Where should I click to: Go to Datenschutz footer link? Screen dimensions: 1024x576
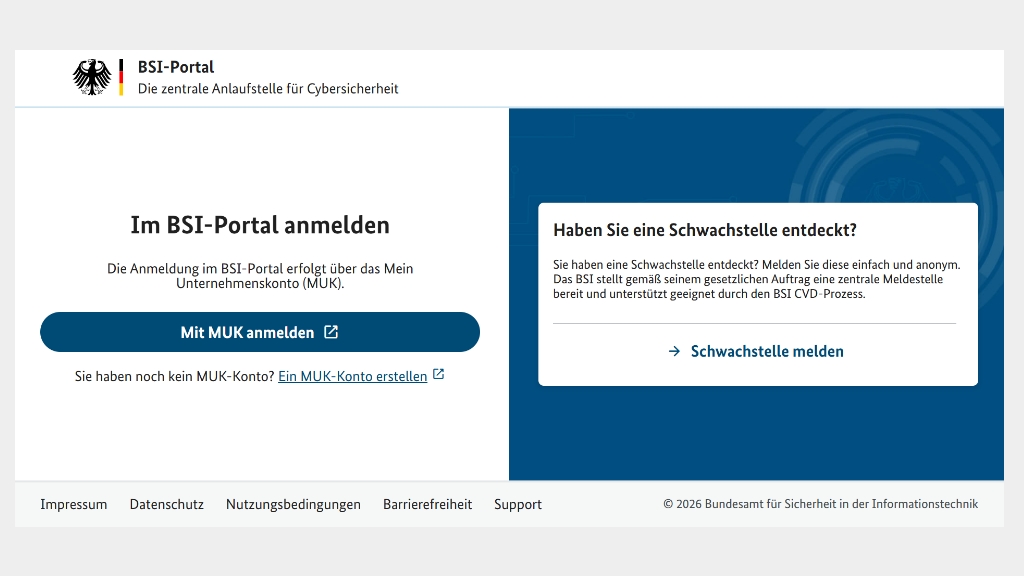pyautogui.click(x=166, y=504)
